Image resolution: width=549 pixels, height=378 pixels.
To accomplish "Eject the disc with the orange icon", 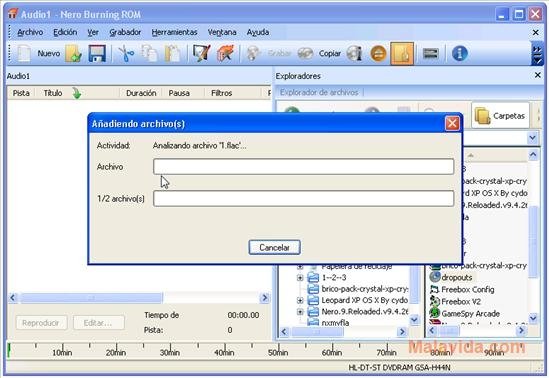I will 378,54.
